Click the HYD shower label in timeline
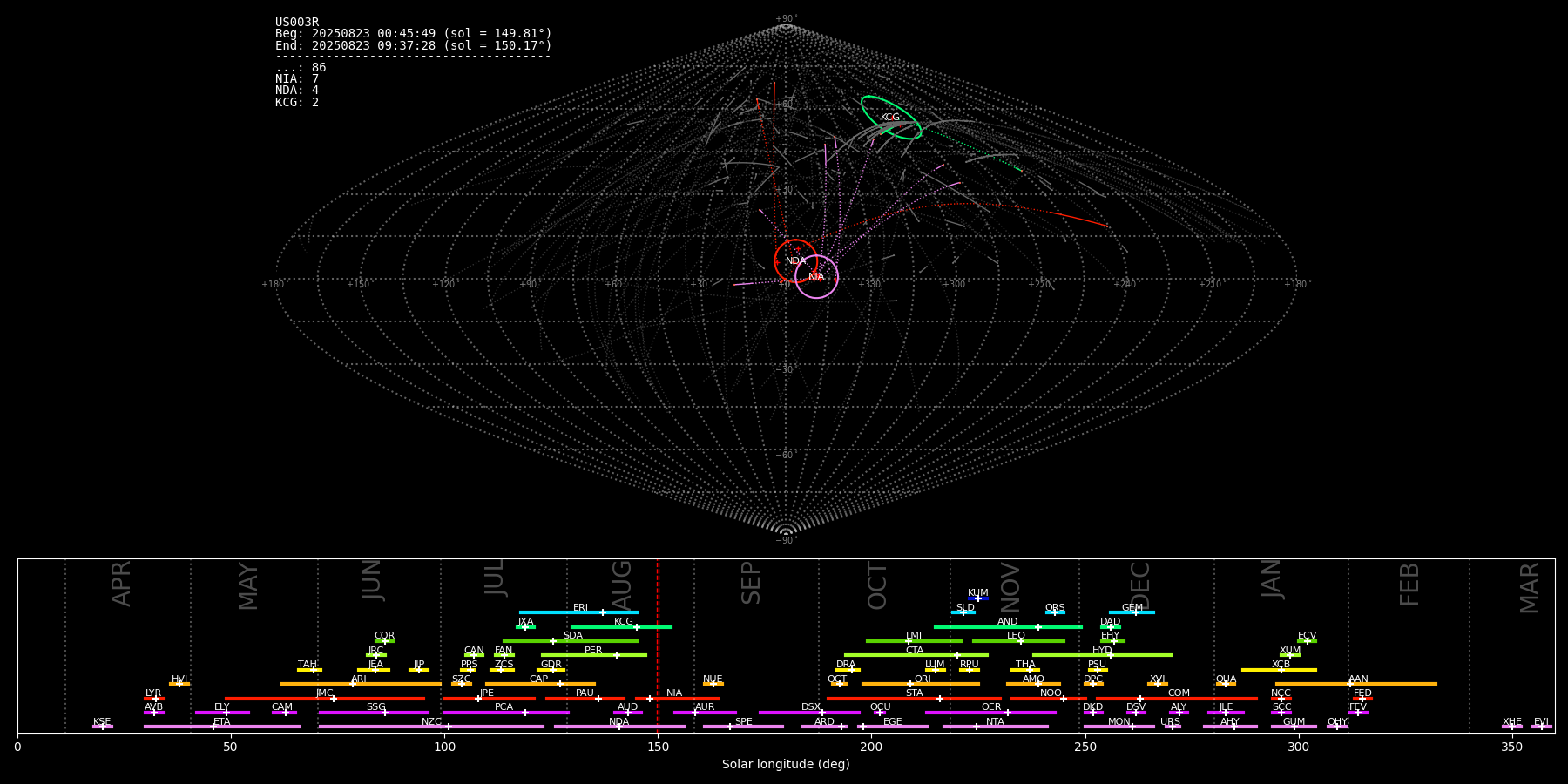The width and height of the screenshot is (1568, 784). point(1102,651)
